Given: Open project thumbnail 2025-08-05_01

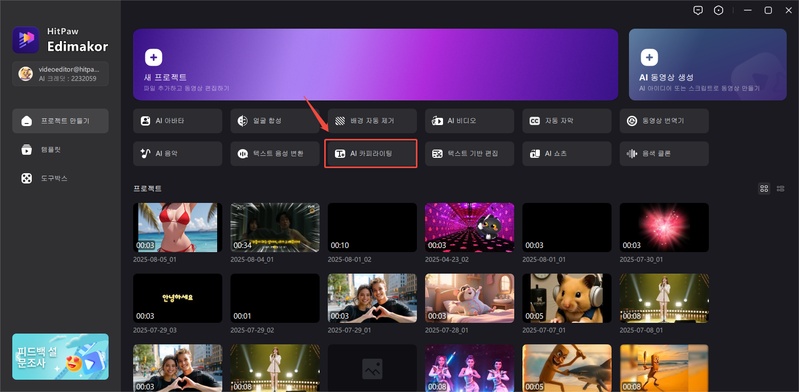Looking at the screenshot, I should coord(177,227).
